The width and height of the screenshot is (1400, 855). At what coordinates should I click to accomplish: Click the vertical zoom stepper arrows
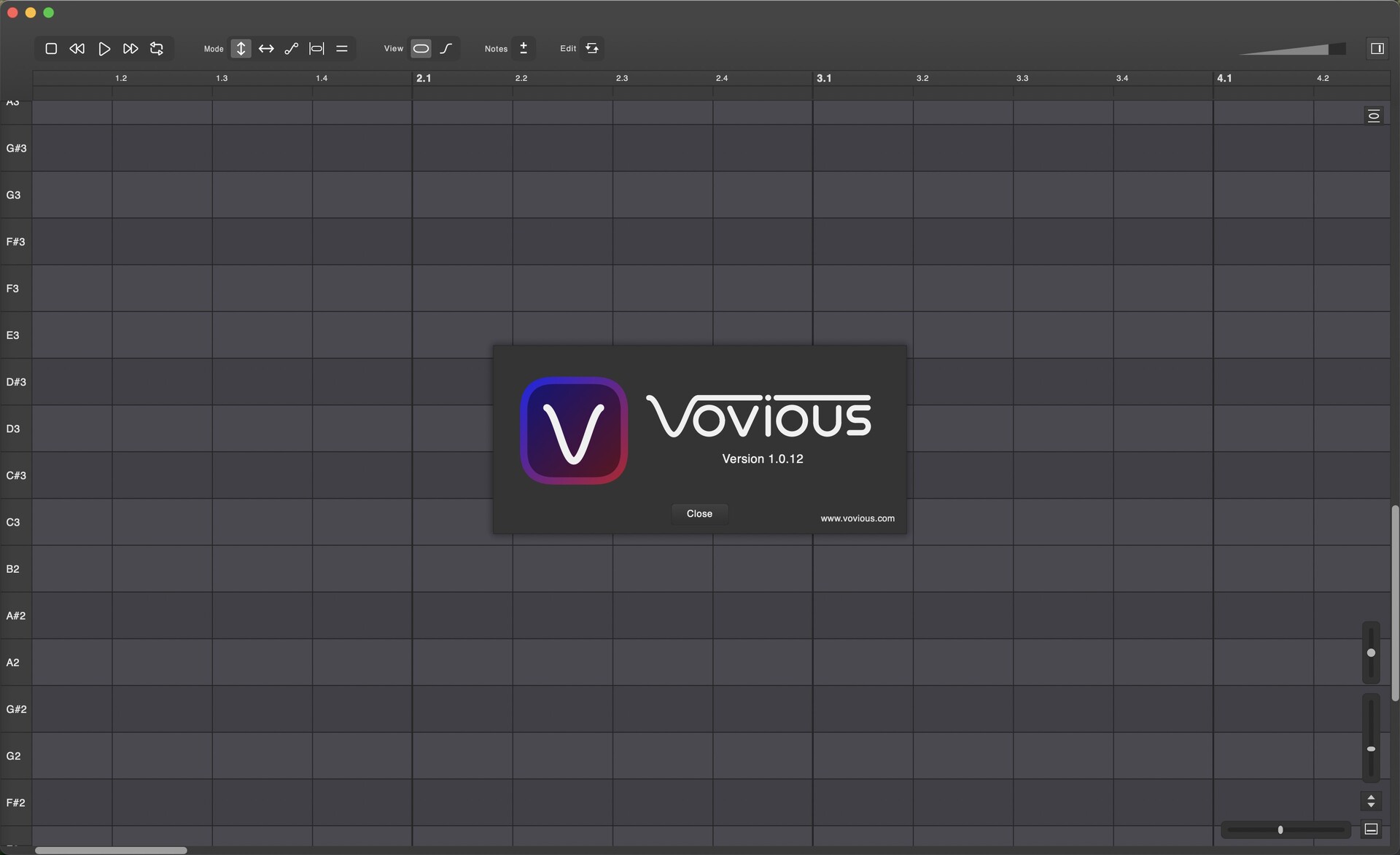1371,801
